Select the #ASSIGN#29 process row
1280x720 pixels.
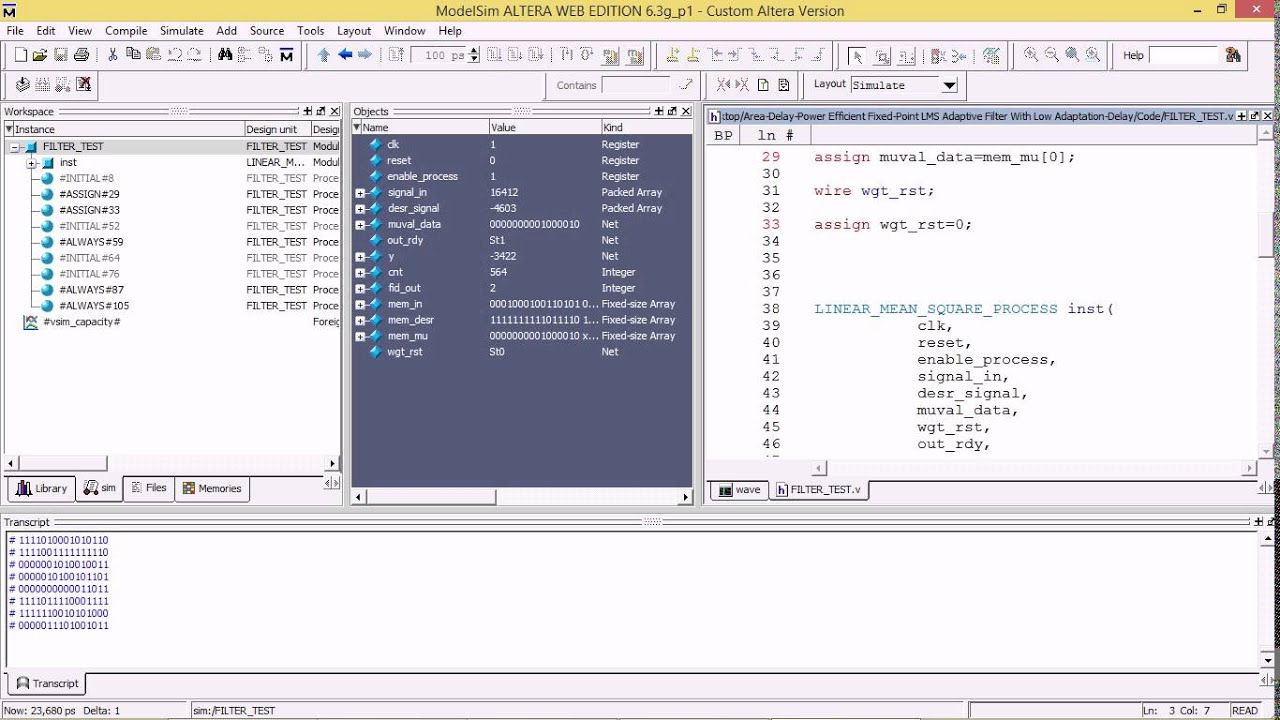point(172,194)
